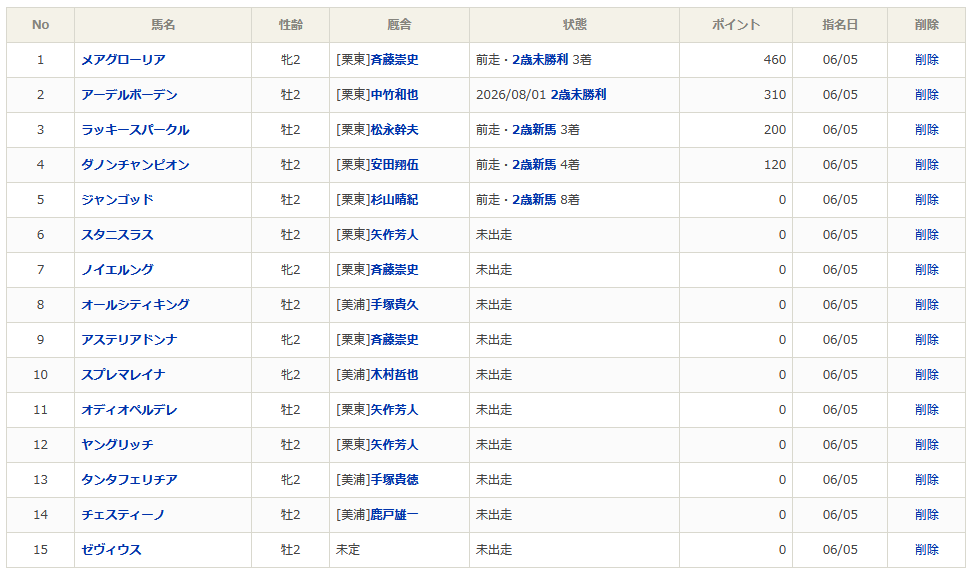
Task: Open trainer 矢作芳人 in オディオペルデレ row
Action: [394, 409]
